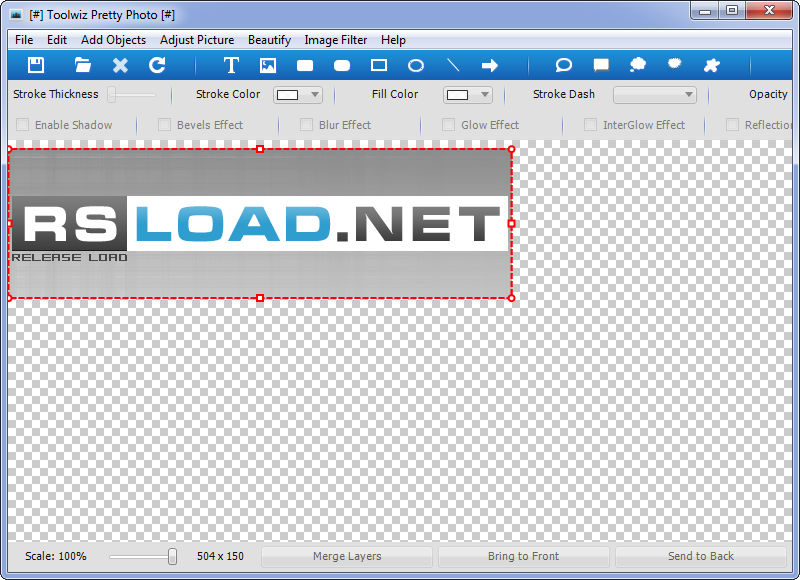Click the Save floppy disk icon
The width and height of the screenshot is (800, 580).
click(36, 65)
